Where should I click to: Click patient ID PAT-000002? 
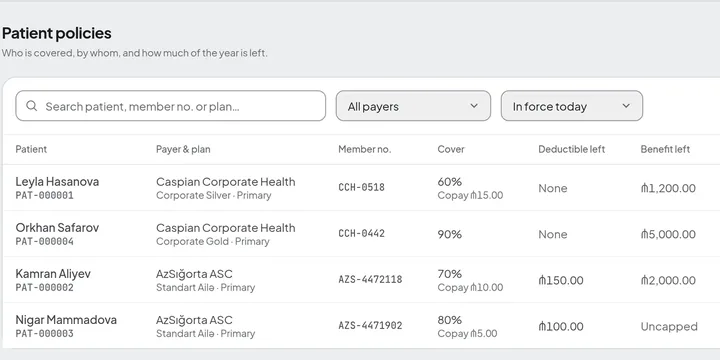[x=45, y=288]
